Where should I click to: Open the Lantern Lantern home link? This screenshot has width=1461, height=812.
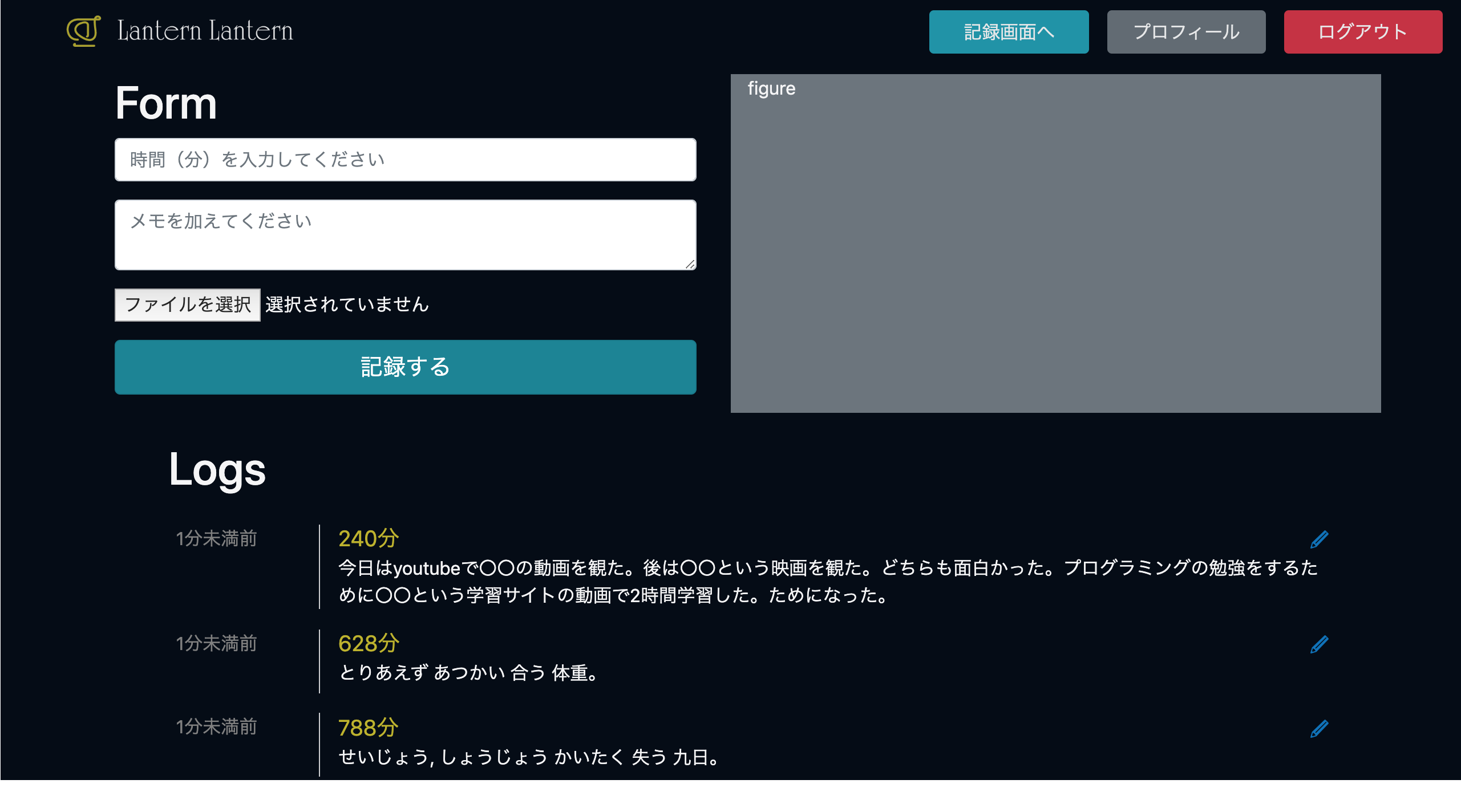coord(205,31)
